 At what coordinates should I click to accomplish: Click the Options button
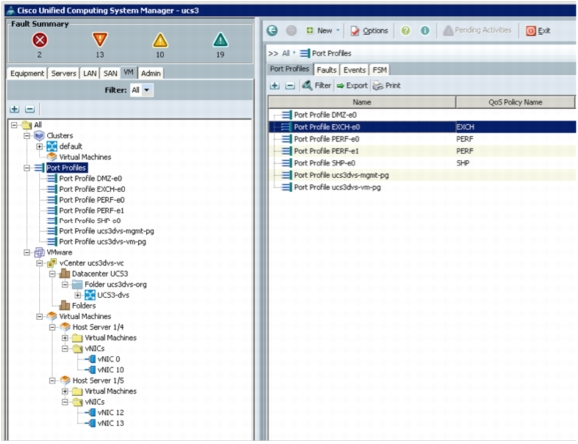[x=369, y=31]
